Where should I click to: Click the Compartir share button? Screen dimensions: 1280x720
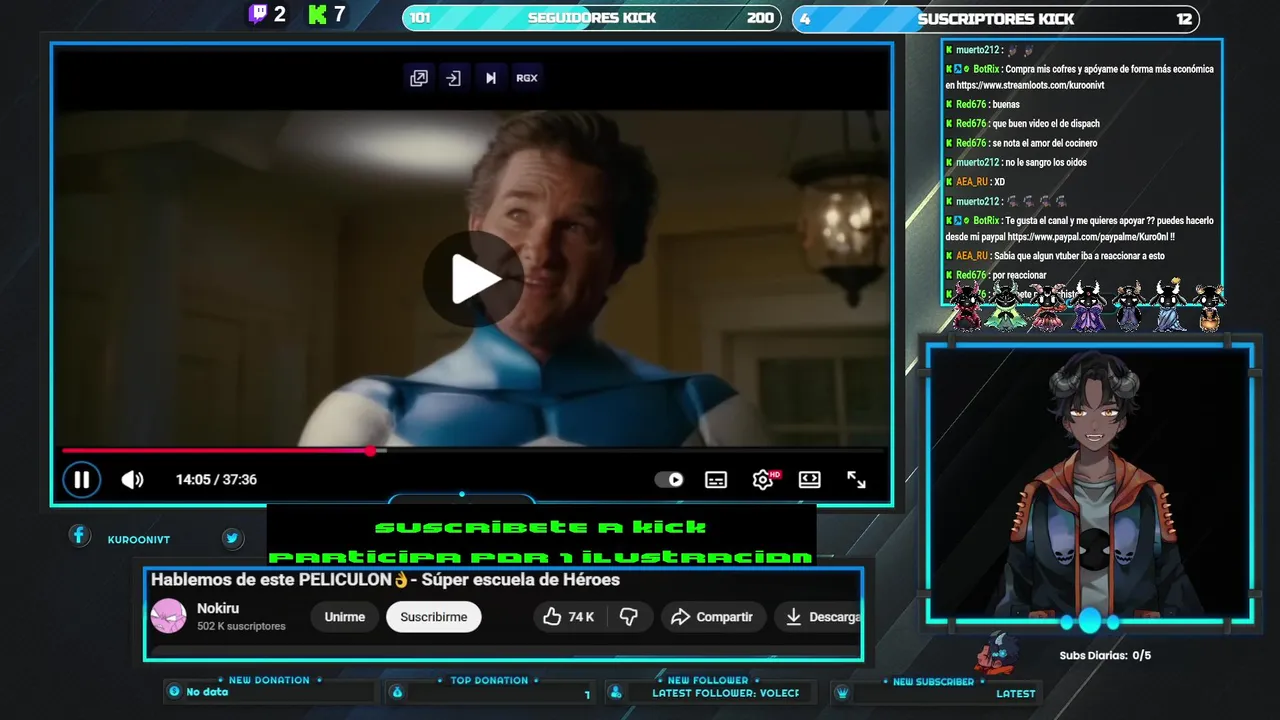point(712,617)
